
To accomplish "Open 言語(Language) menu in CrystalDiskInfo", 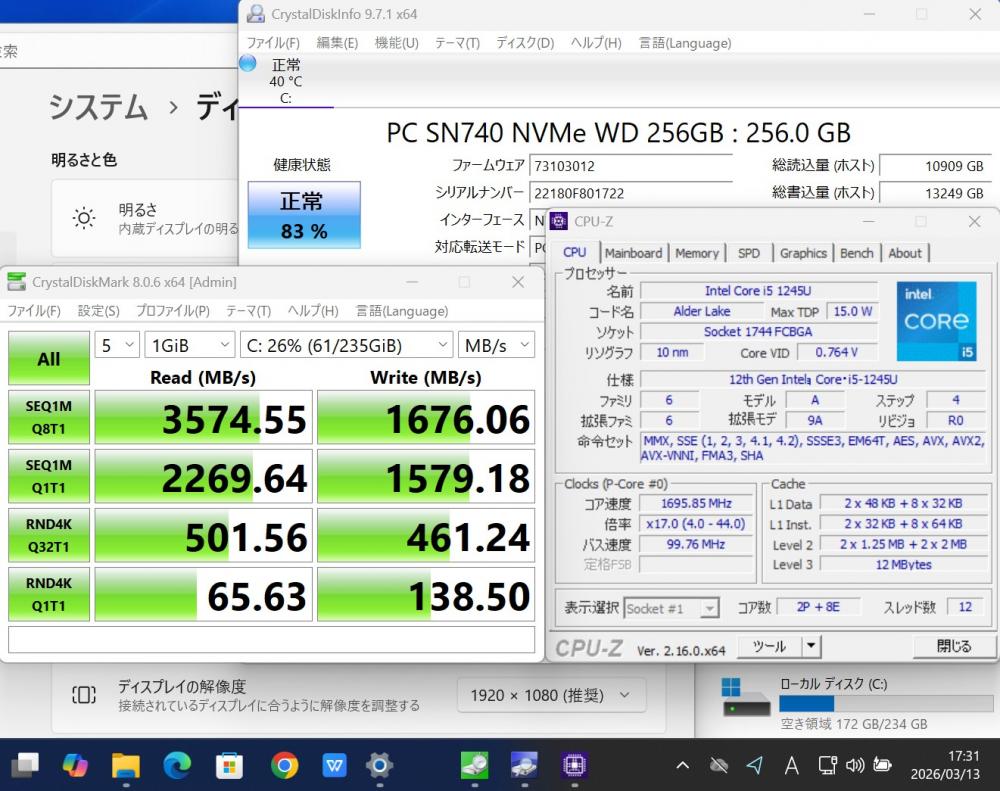I will click(x=685, y=43).
